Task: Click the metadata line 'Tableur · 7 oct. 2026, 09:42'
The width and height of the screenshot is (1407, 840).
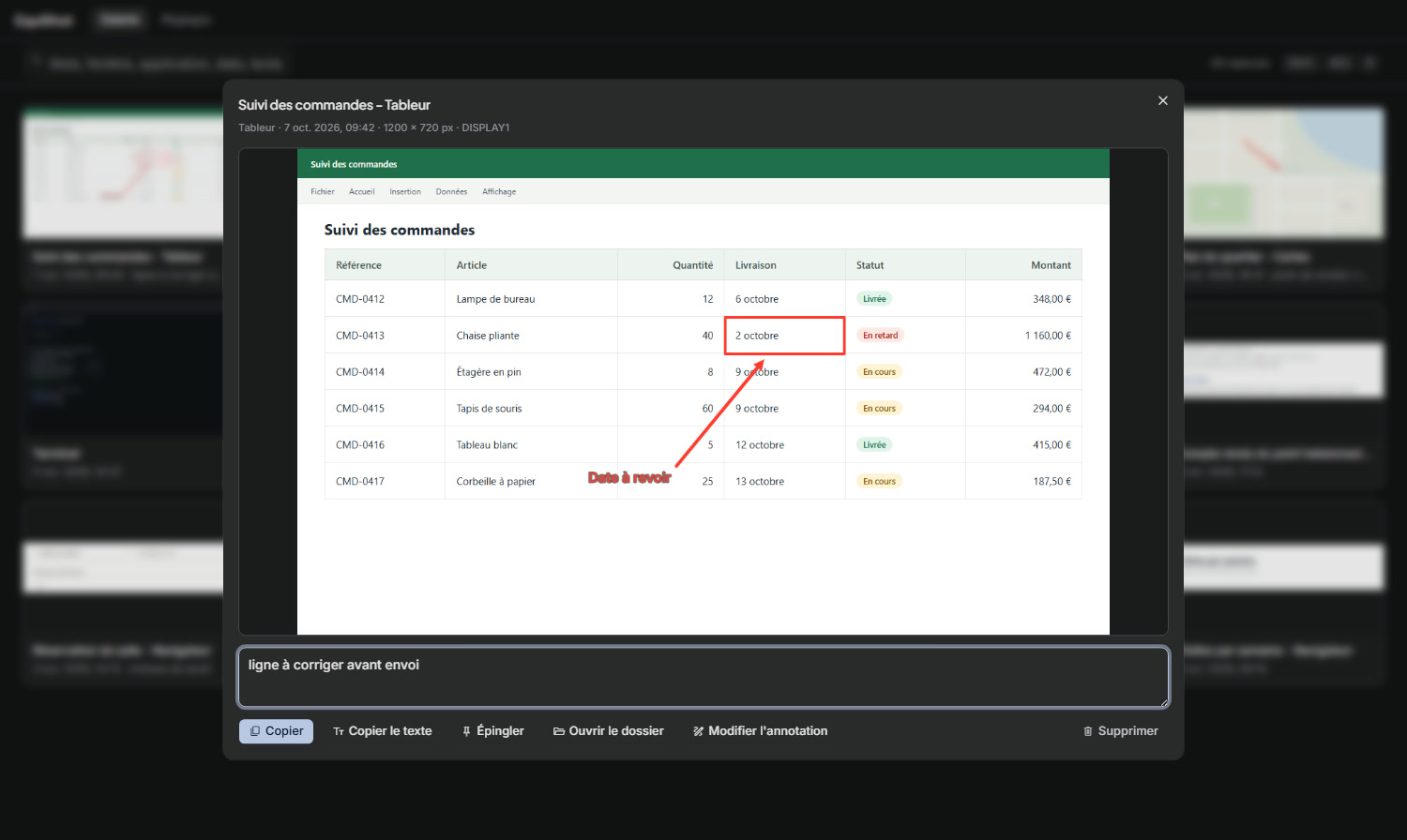Action: [307, 127]
